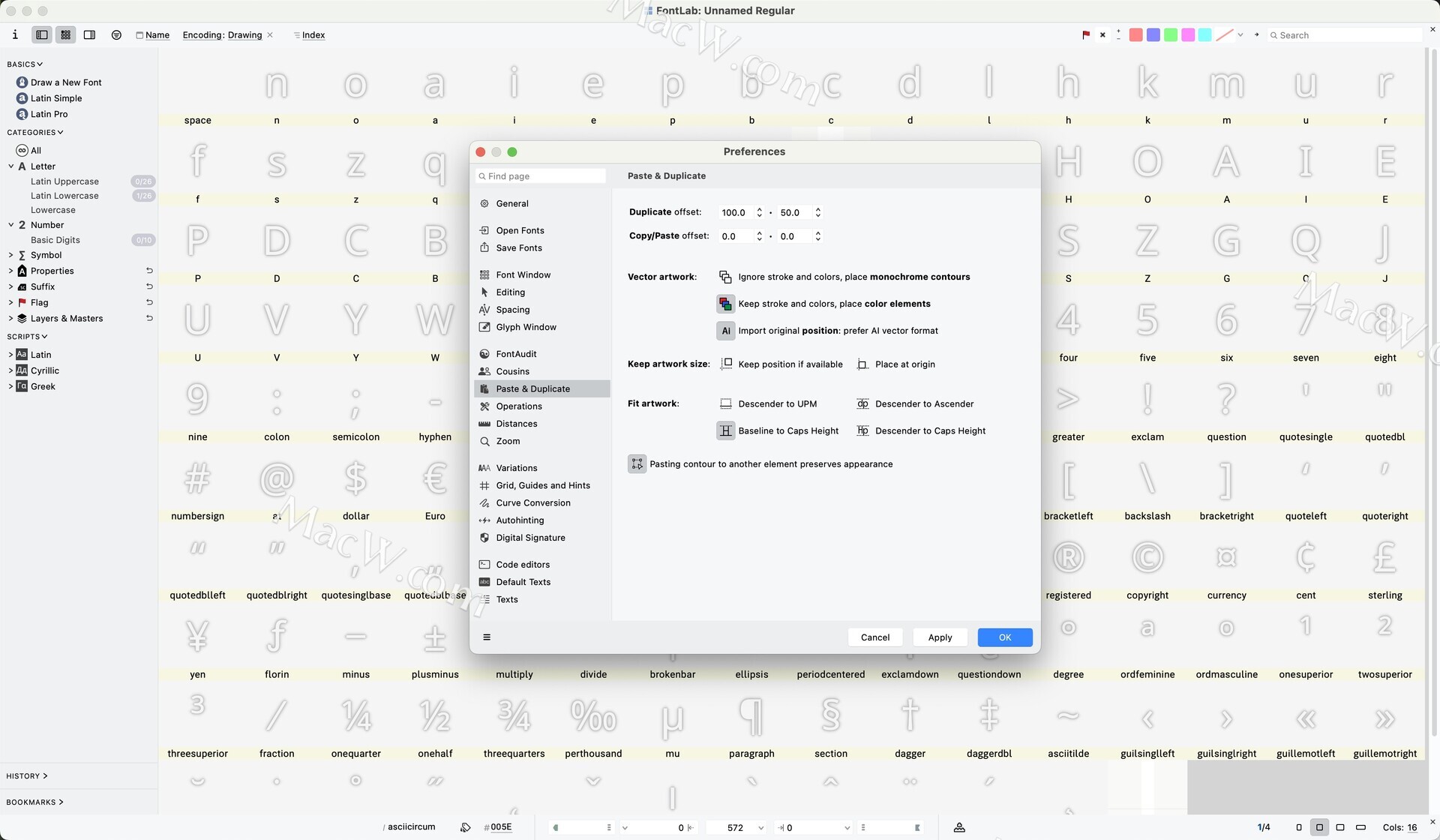Toggle Keep stroke and colors option
This screenshot has height=840, width=1440.
click(x=725, y=304)
